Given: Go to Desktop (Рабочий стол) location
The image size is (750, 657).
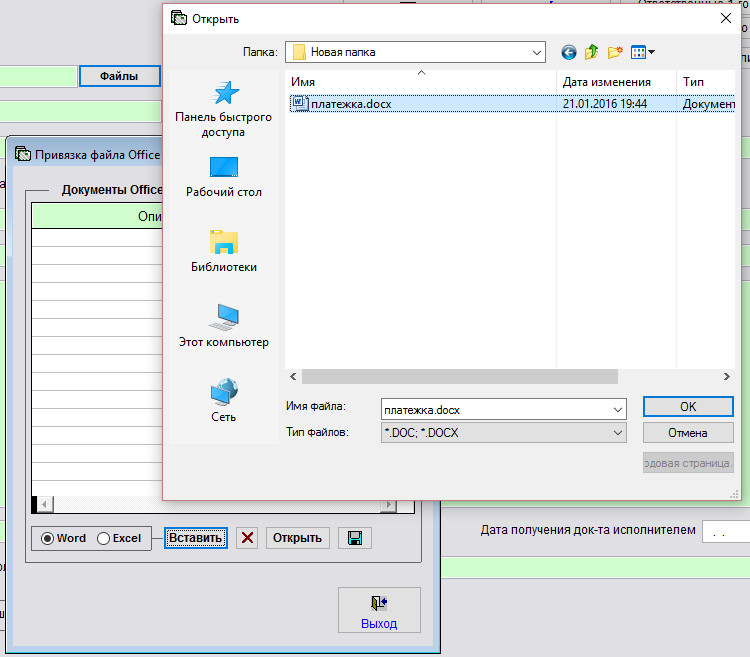Looking at the screenshot, I should pyautogui.click(x=223, y=177).
